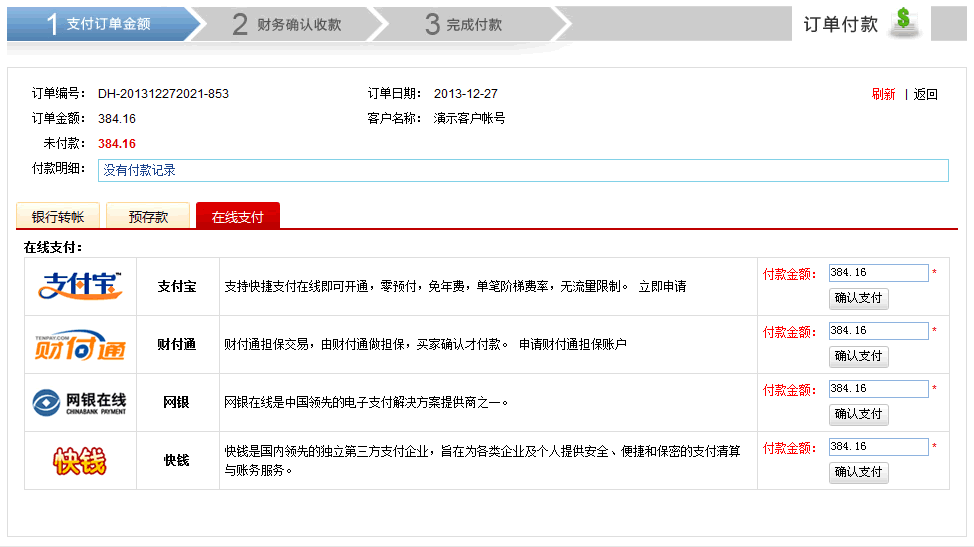
Task: Click the 快钱 logo icon
Action: pyautogui.click(x=80, y=461)
